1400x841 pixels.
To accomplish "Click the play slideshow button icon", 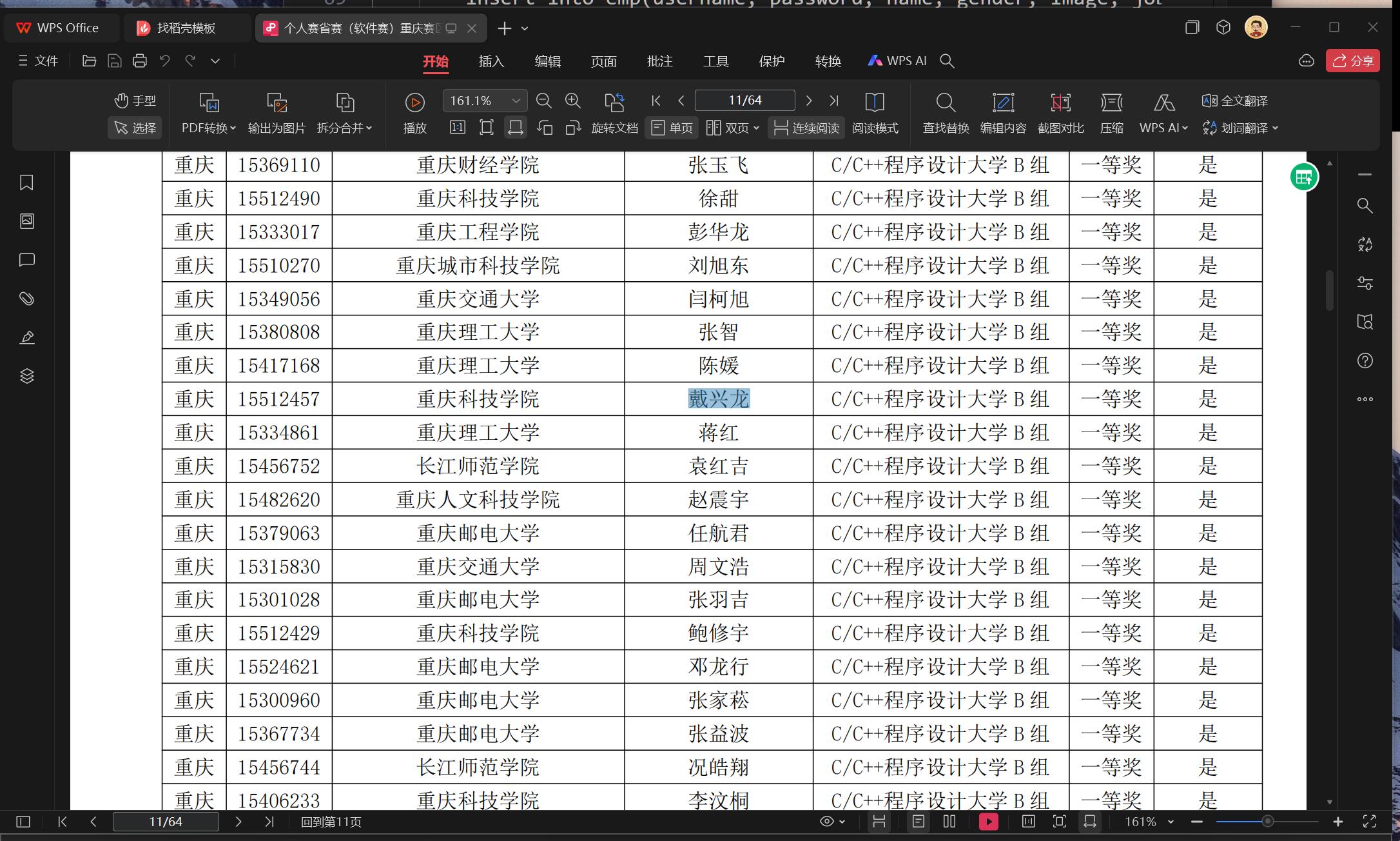I will (414, 103).
